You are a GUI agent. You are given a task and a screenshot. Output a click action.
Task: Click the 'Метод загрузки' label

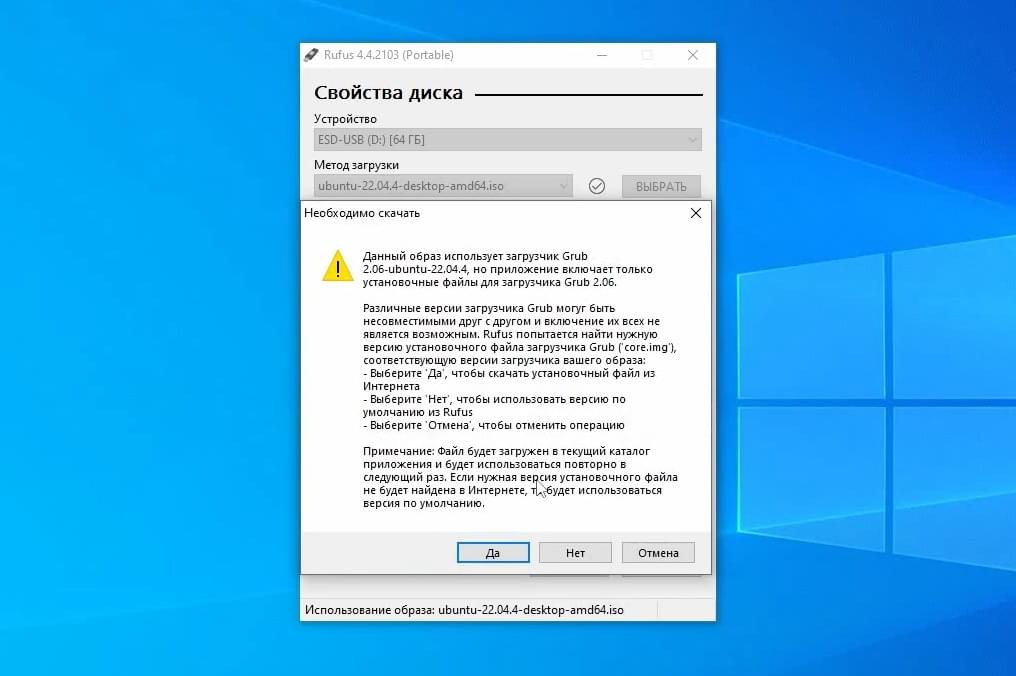[x=356, y=165]
